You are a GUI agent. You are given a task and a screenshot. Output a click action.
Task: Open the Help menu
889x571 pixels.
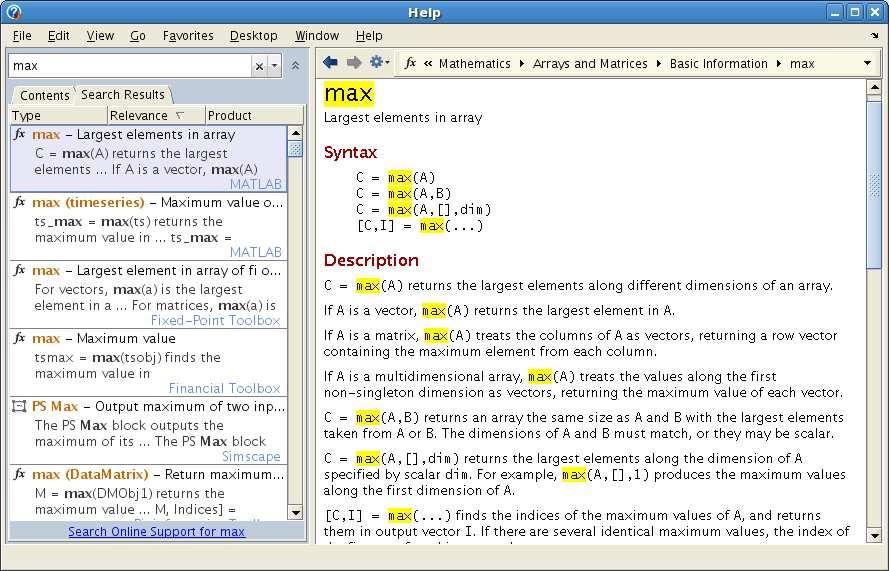point(369,36)
